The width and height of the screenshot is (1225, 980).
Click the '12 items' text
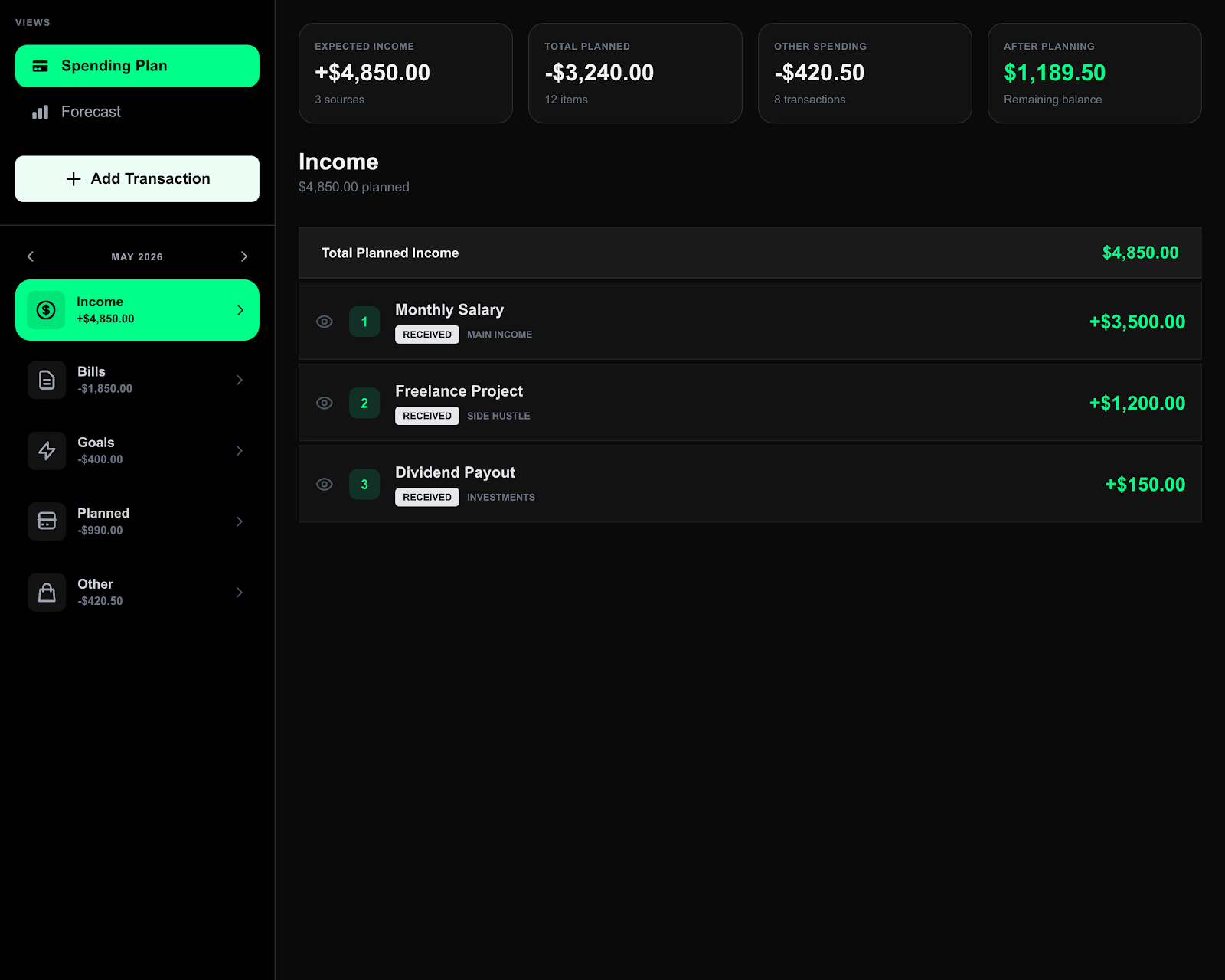click(x=566, y=100)
